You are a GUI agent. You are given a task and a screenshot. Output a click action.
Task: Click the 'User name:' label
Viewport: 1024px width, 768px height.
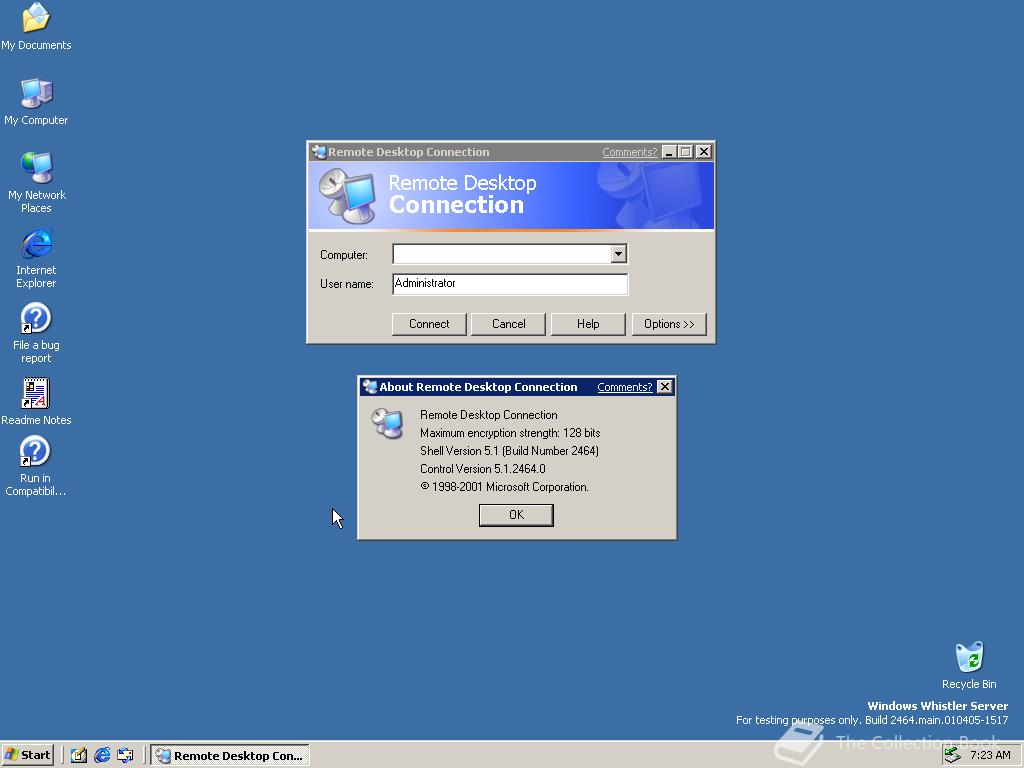347,284
